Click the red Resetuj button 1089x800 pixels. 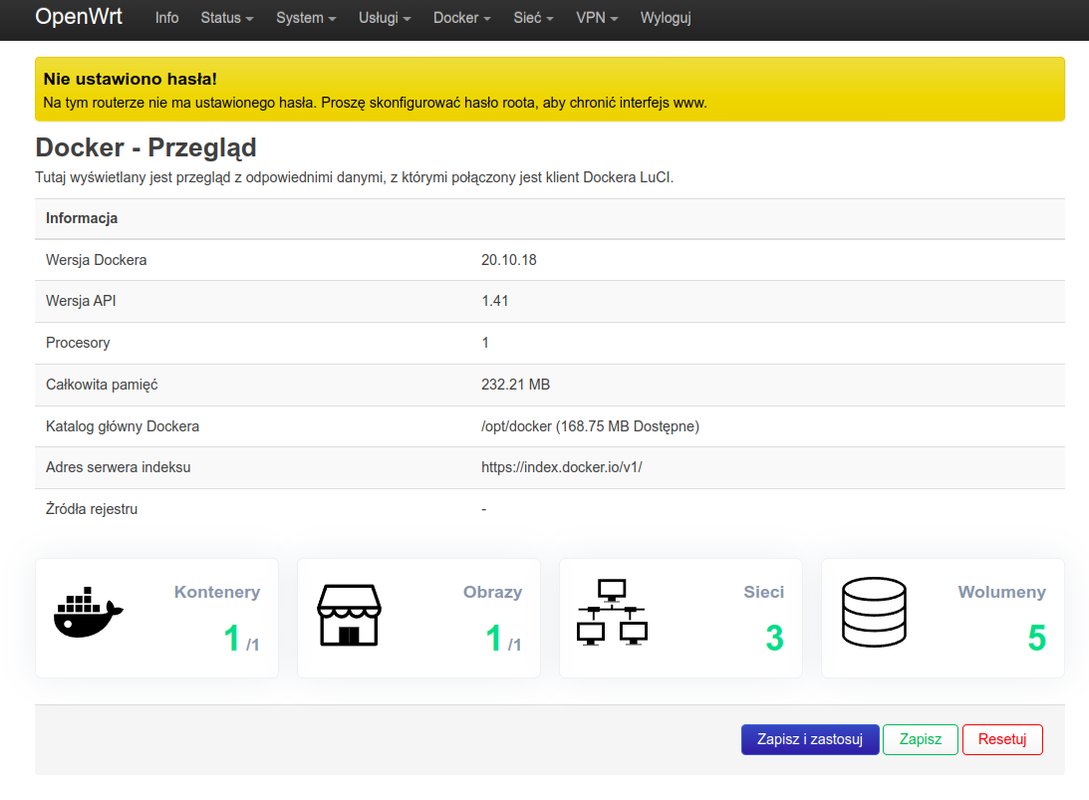1002,739
